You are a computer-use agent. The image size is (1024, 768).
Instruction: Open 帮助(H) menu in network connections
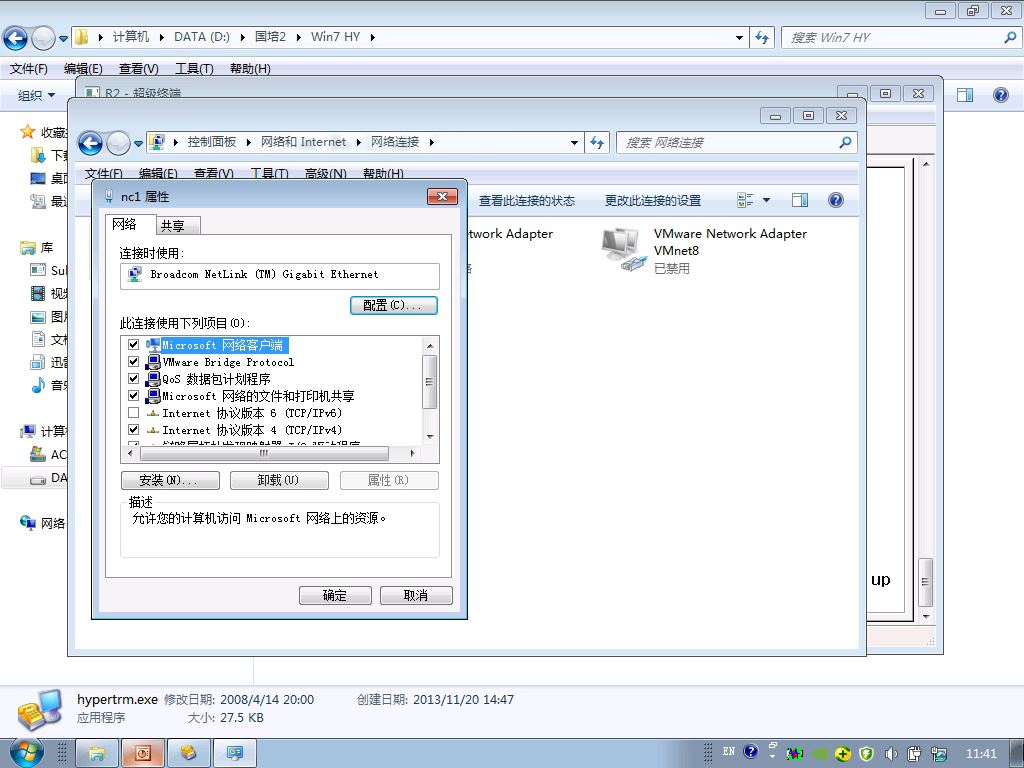(383, 174)
